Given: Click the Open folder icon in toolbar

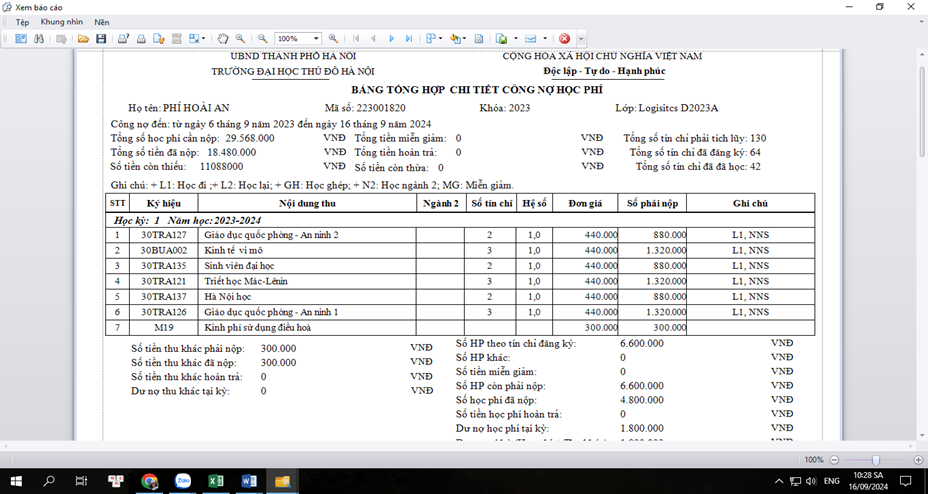Looking at the screenshot, I should pos(85,38).
